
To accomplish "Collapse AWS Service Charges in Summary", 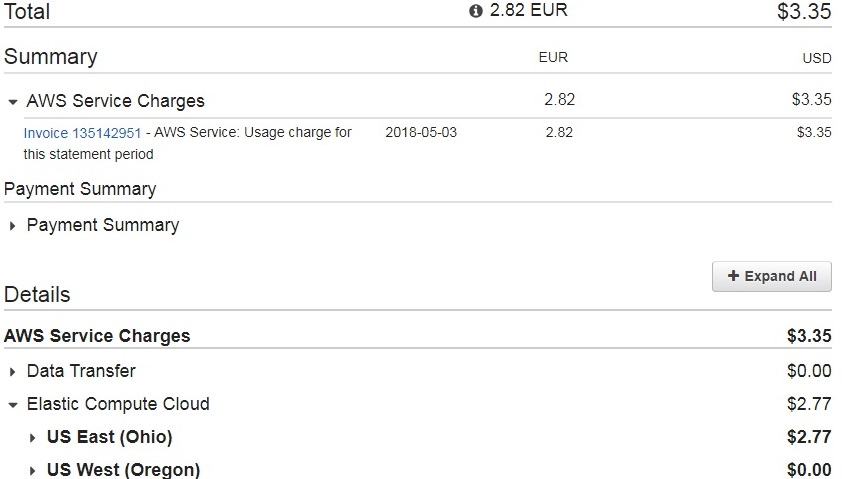I will point(12,102).
